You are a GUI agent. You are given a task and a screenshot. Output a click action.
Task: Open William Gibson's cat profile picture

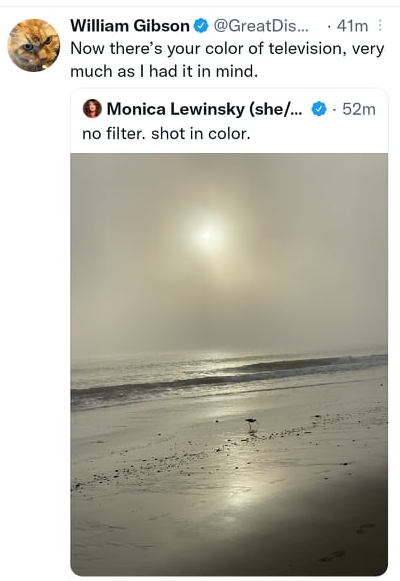[x=34, y=45]
